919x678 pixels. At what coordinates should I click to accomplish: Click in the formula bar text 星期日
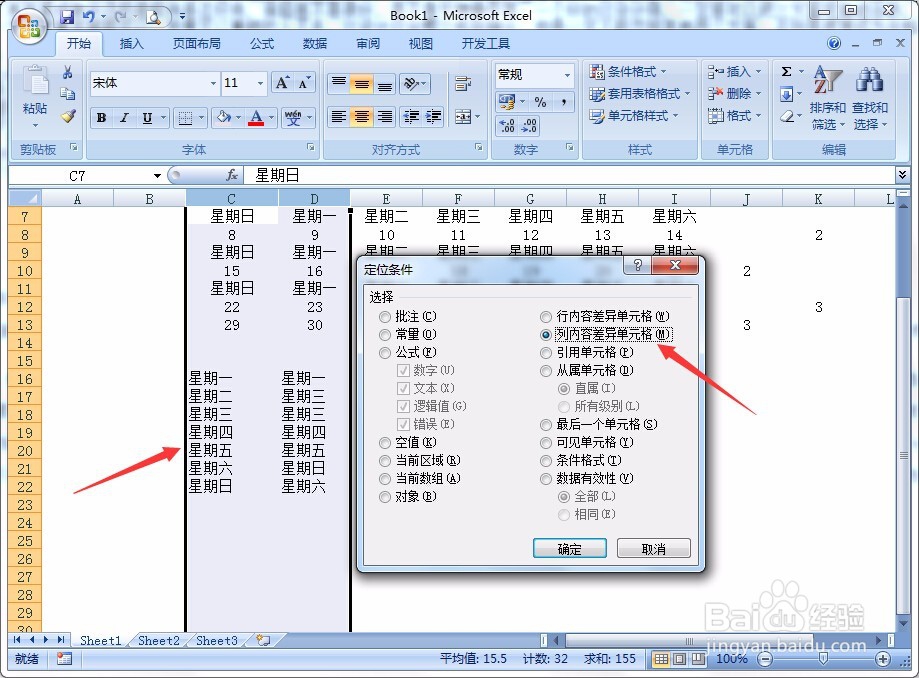tap(277, 175)
